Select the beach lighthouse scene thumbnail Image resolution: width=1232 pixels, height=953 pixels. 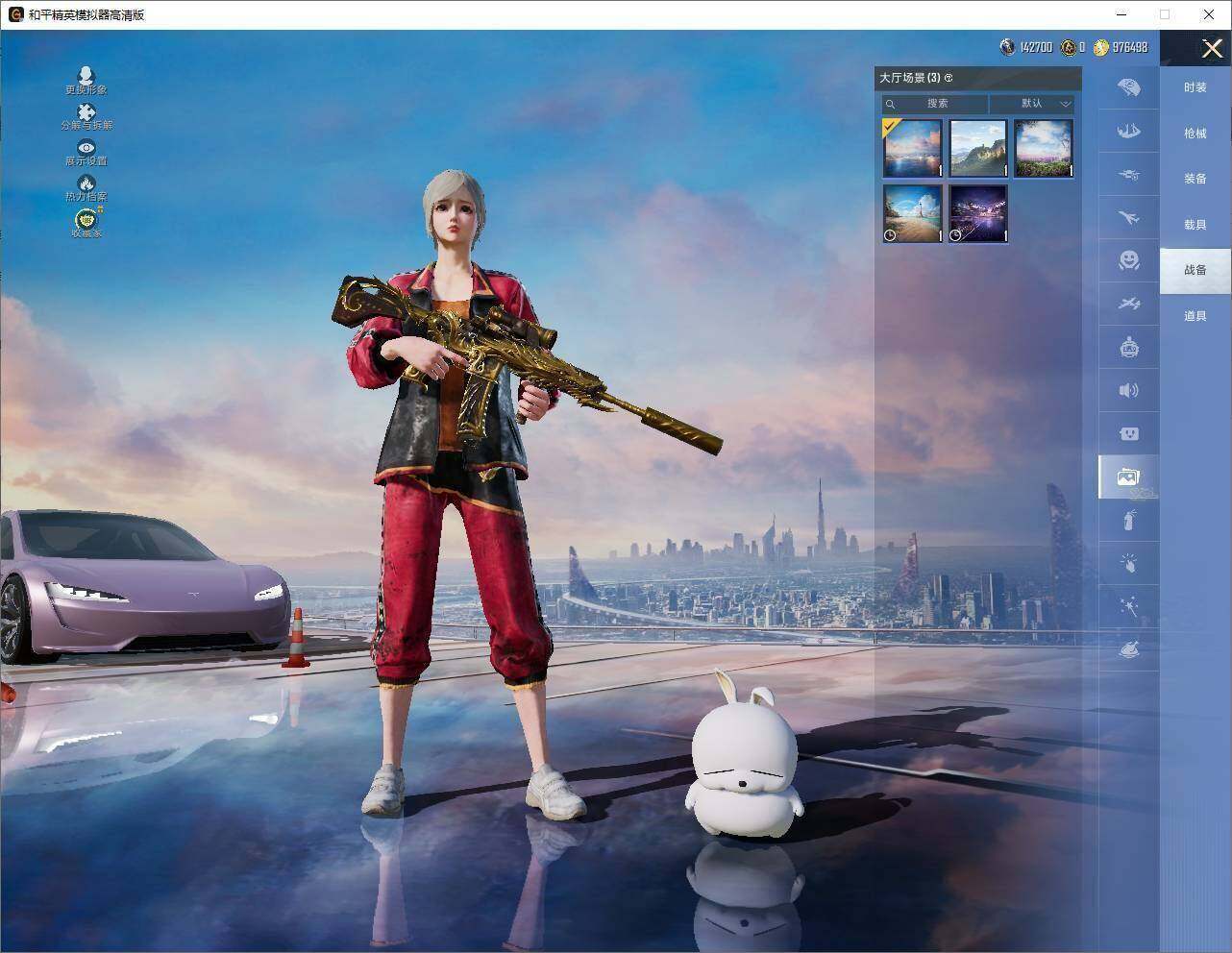(x=913, y=213)
